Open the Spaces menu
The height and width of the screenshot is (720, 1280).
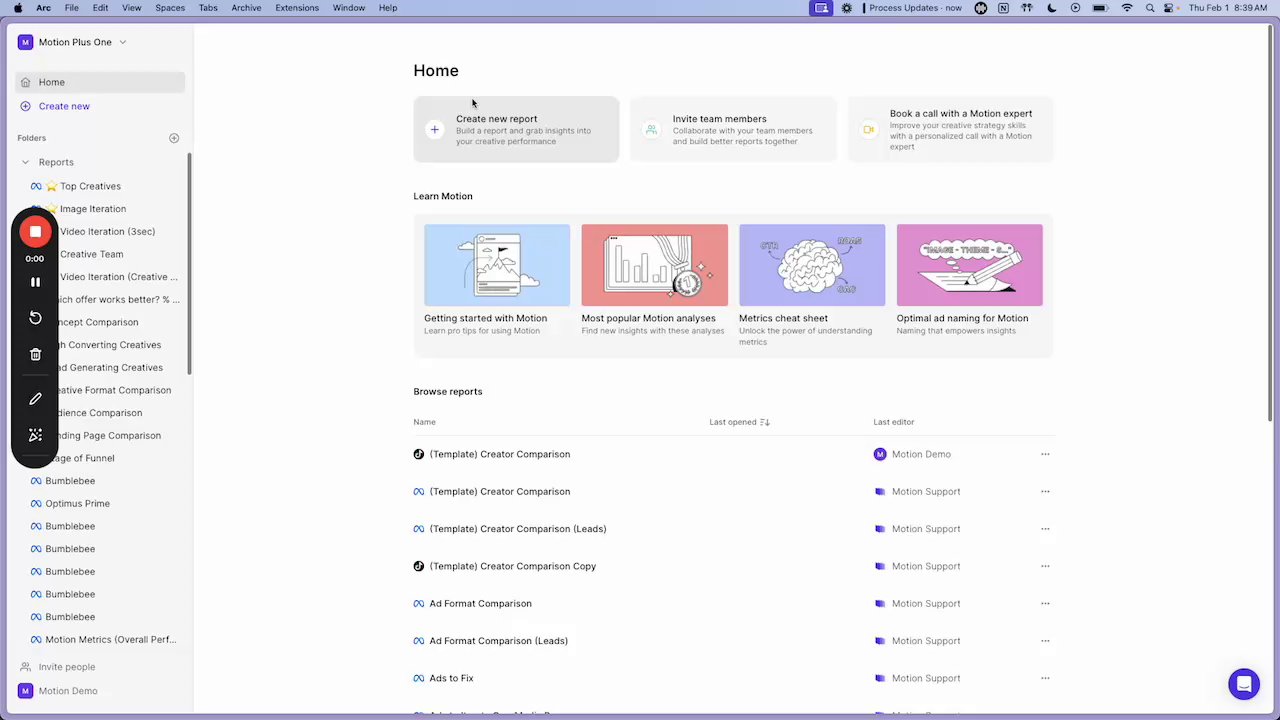[170, 8]
